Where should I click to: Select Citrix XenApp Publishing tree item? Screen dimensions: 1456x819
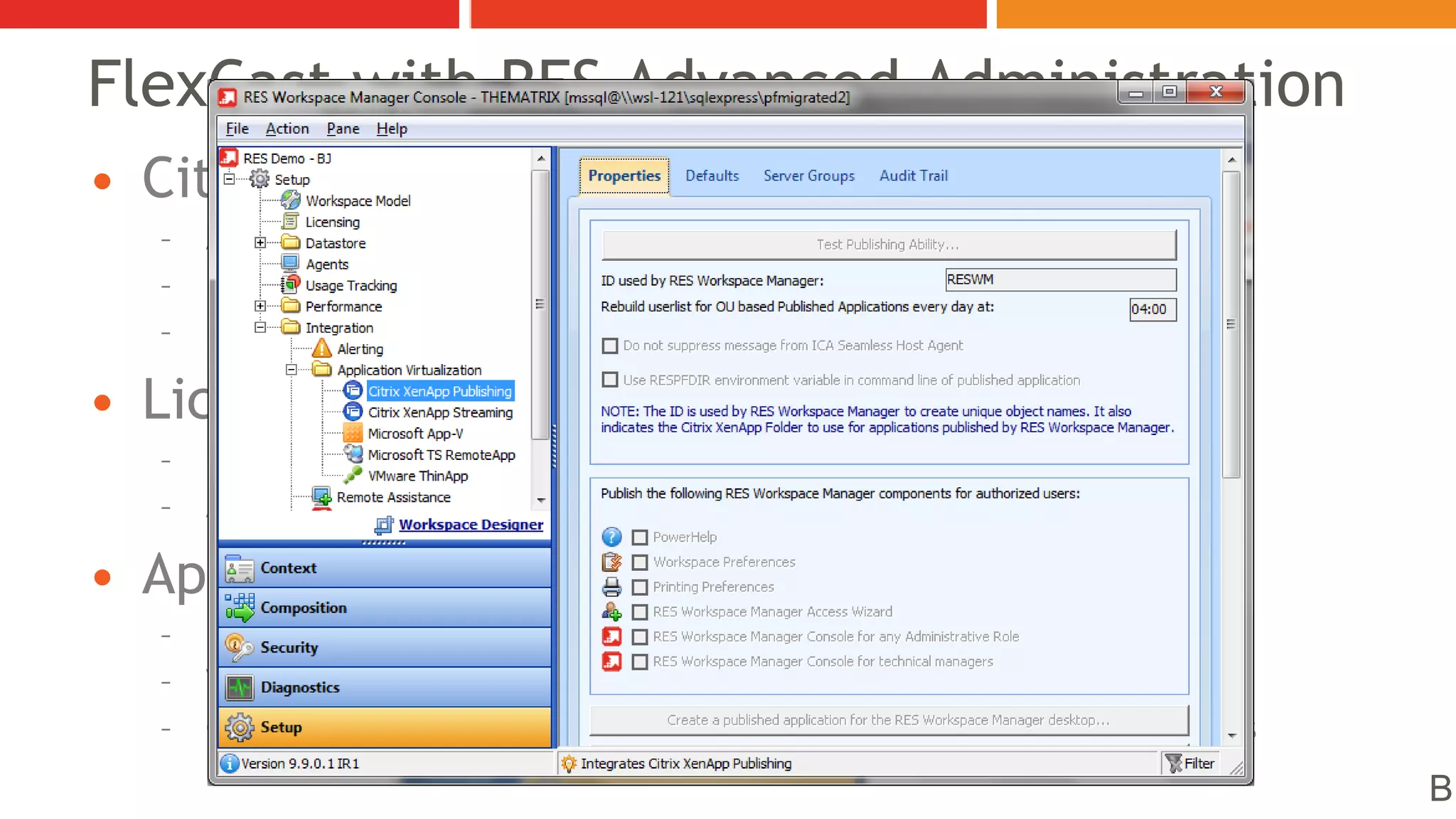pyautogui.click(x=440, y=391)
